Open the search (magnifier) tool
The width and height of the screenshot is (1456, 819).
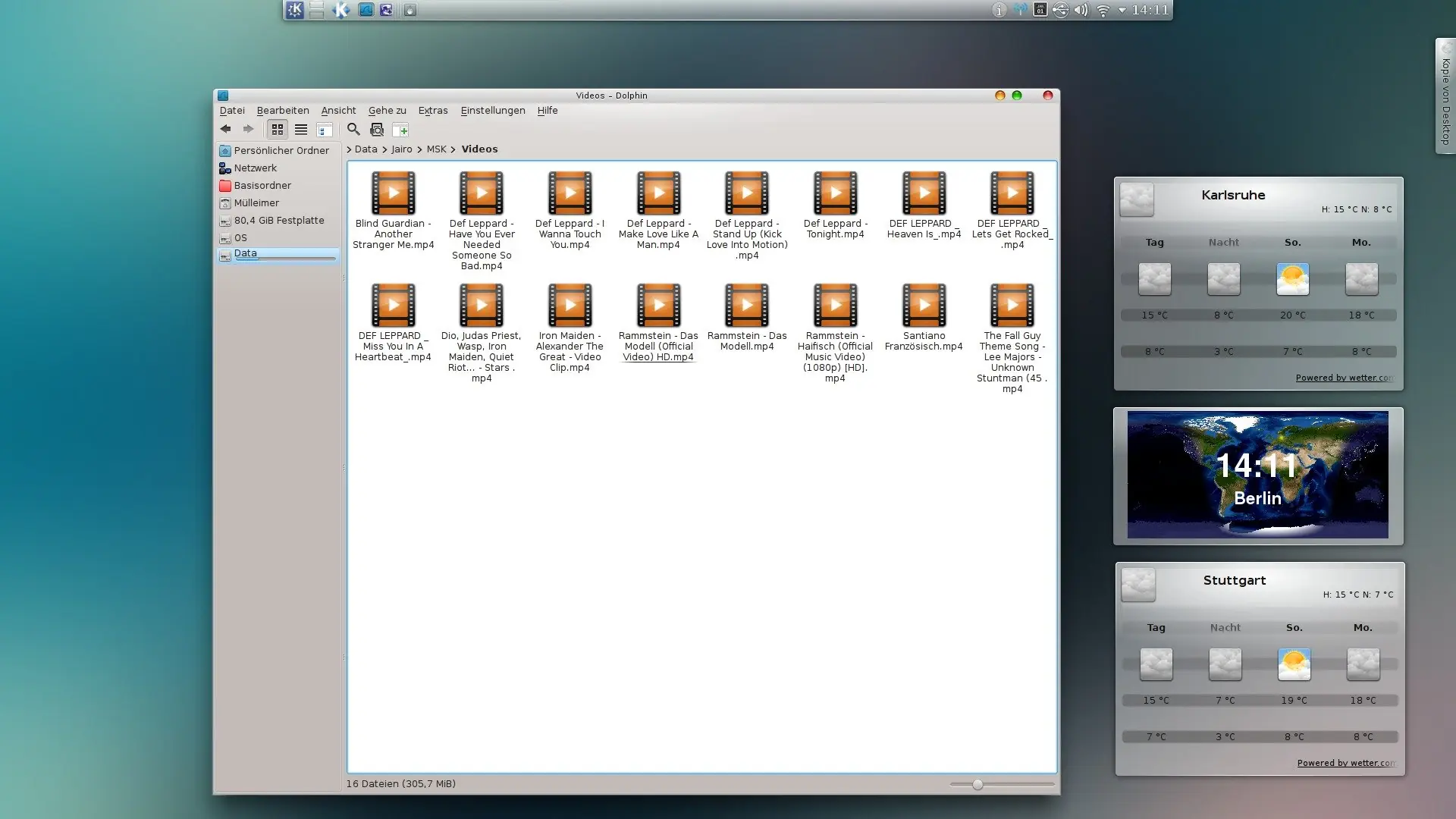coord(353,130)
